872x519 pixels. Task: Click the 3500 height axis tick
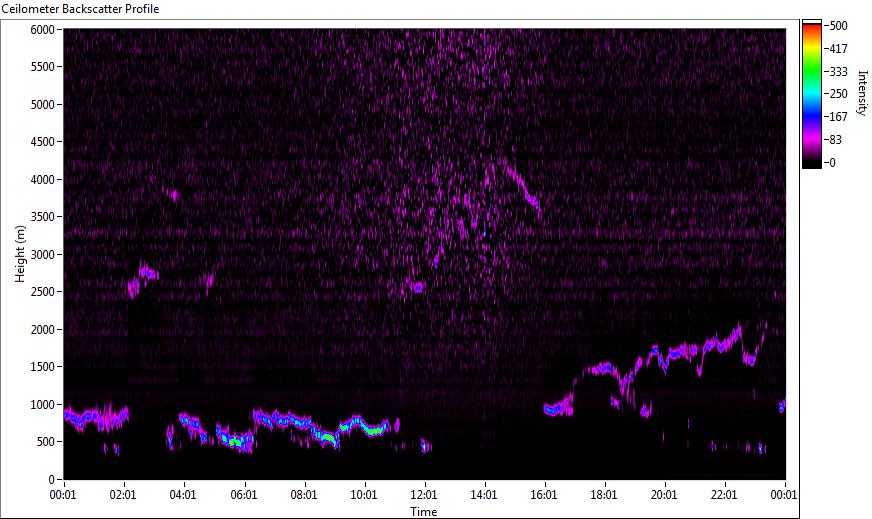[42, 217]
